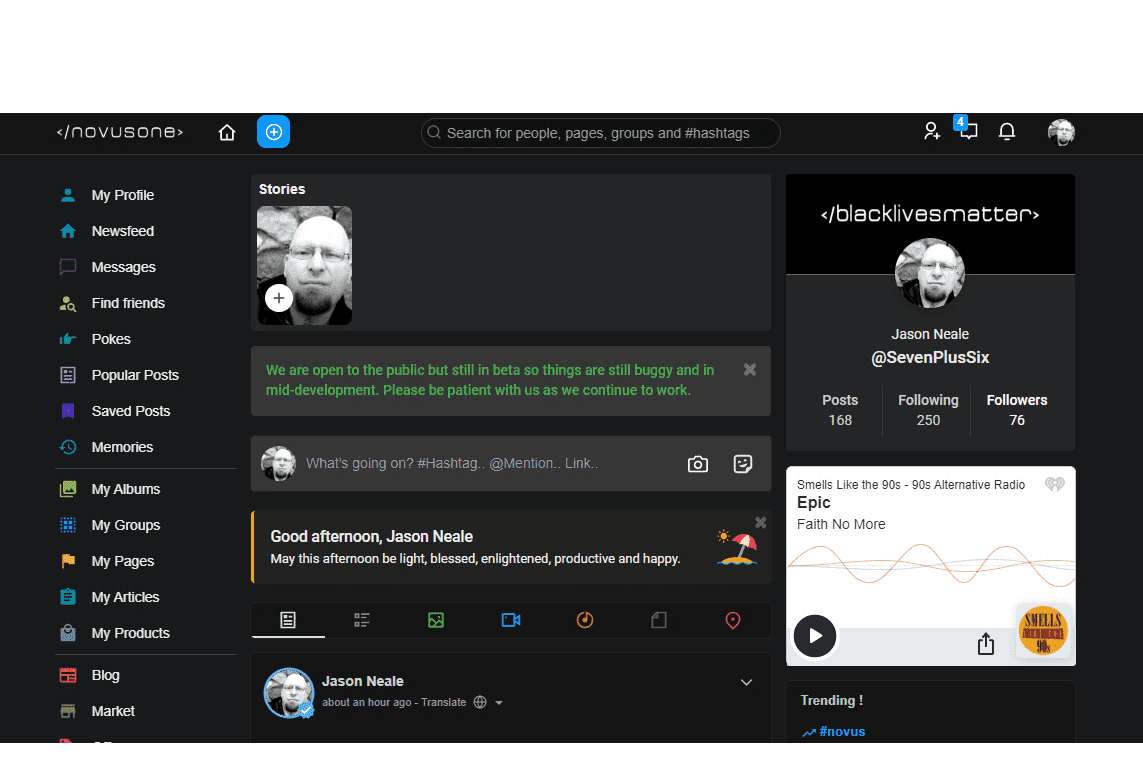Expand the post options chevron
The width and height of the screenshot is (1143, 762).
(x=746, y=682)
